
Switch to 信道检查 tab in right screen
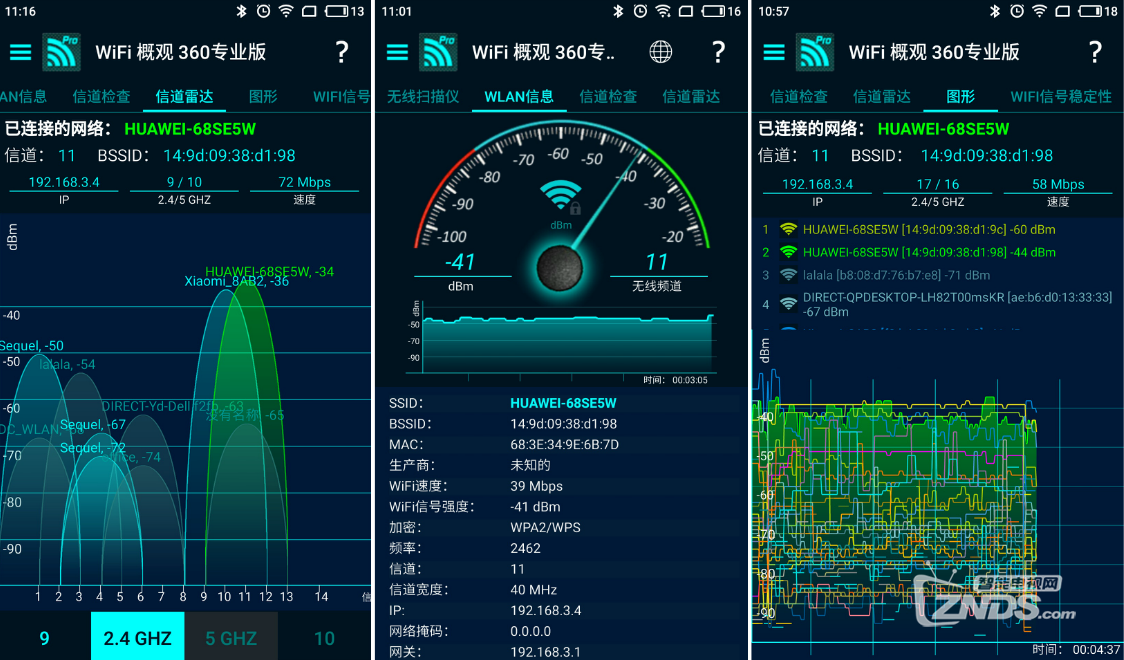[799, 97]
